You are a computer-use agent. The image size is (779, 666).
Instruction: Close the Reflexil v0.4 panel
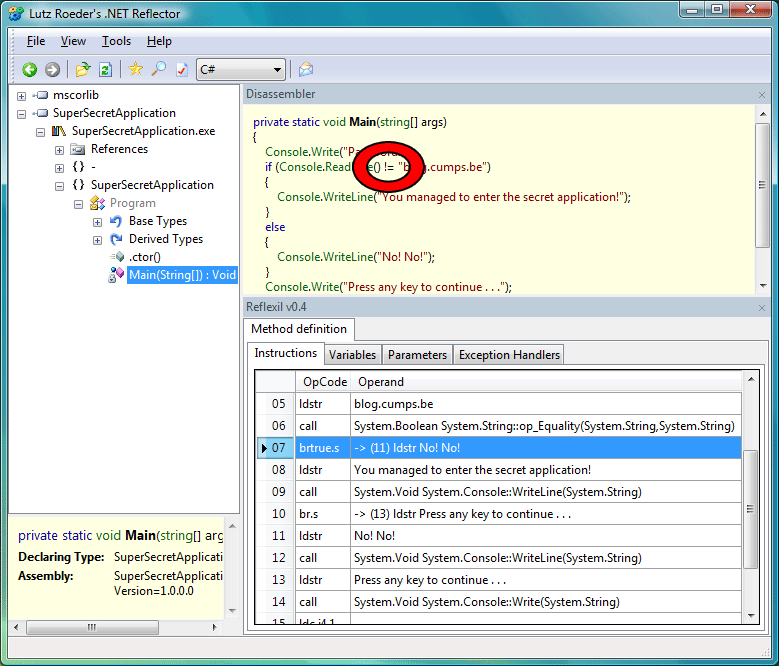pyautogui.click(x=762, y=308)
